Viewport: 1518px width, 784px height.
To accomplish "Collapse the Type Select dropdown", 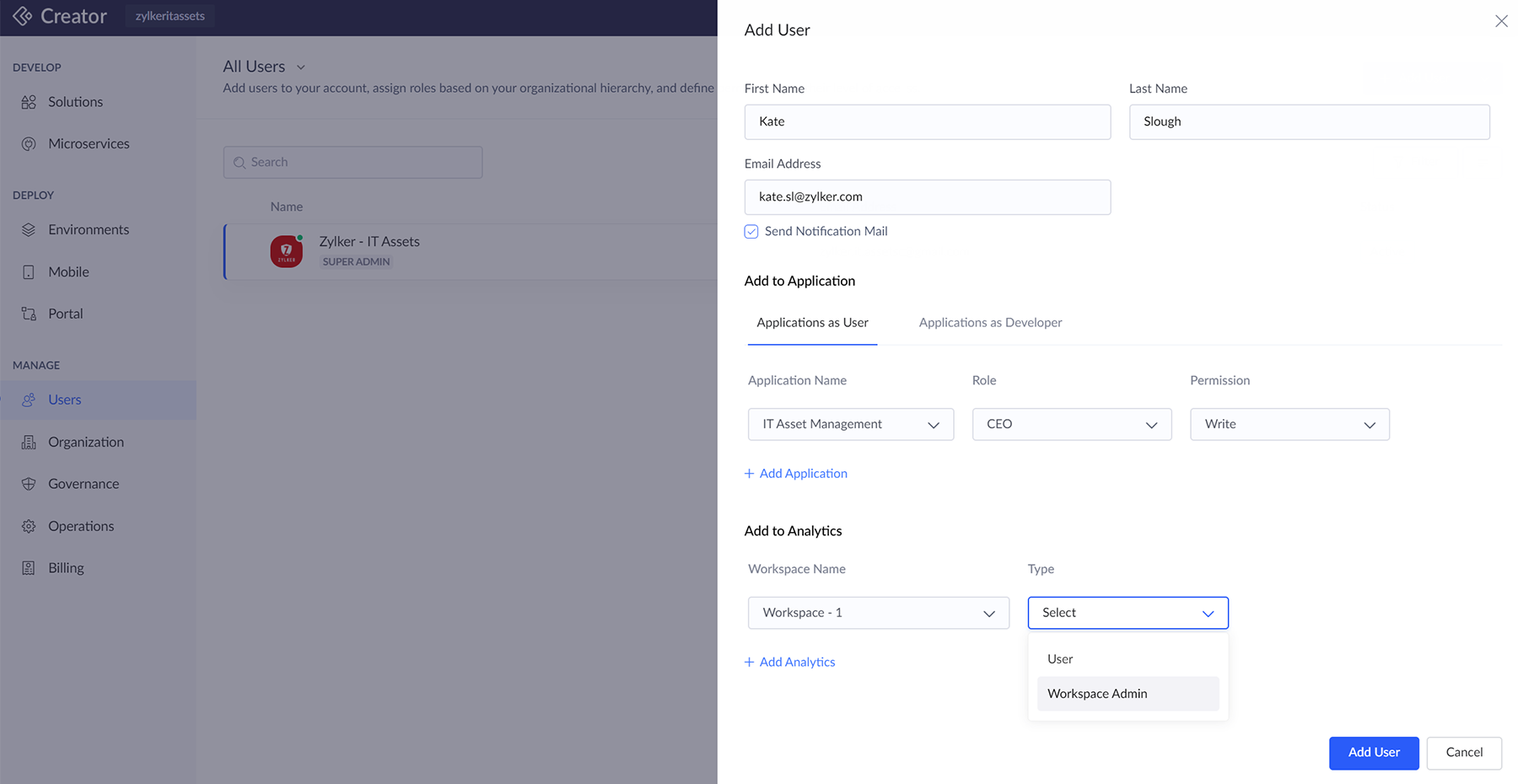I will (1128, 613).
